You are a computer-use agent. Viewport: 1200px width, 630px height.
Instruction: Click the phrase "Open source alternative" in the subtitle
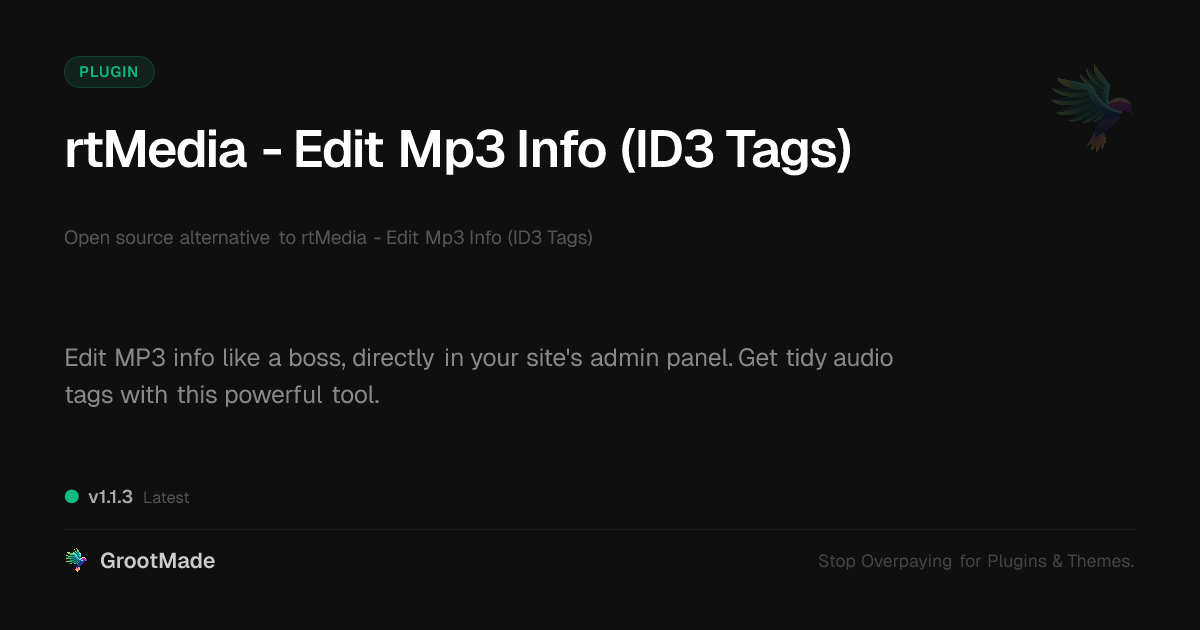167,238
